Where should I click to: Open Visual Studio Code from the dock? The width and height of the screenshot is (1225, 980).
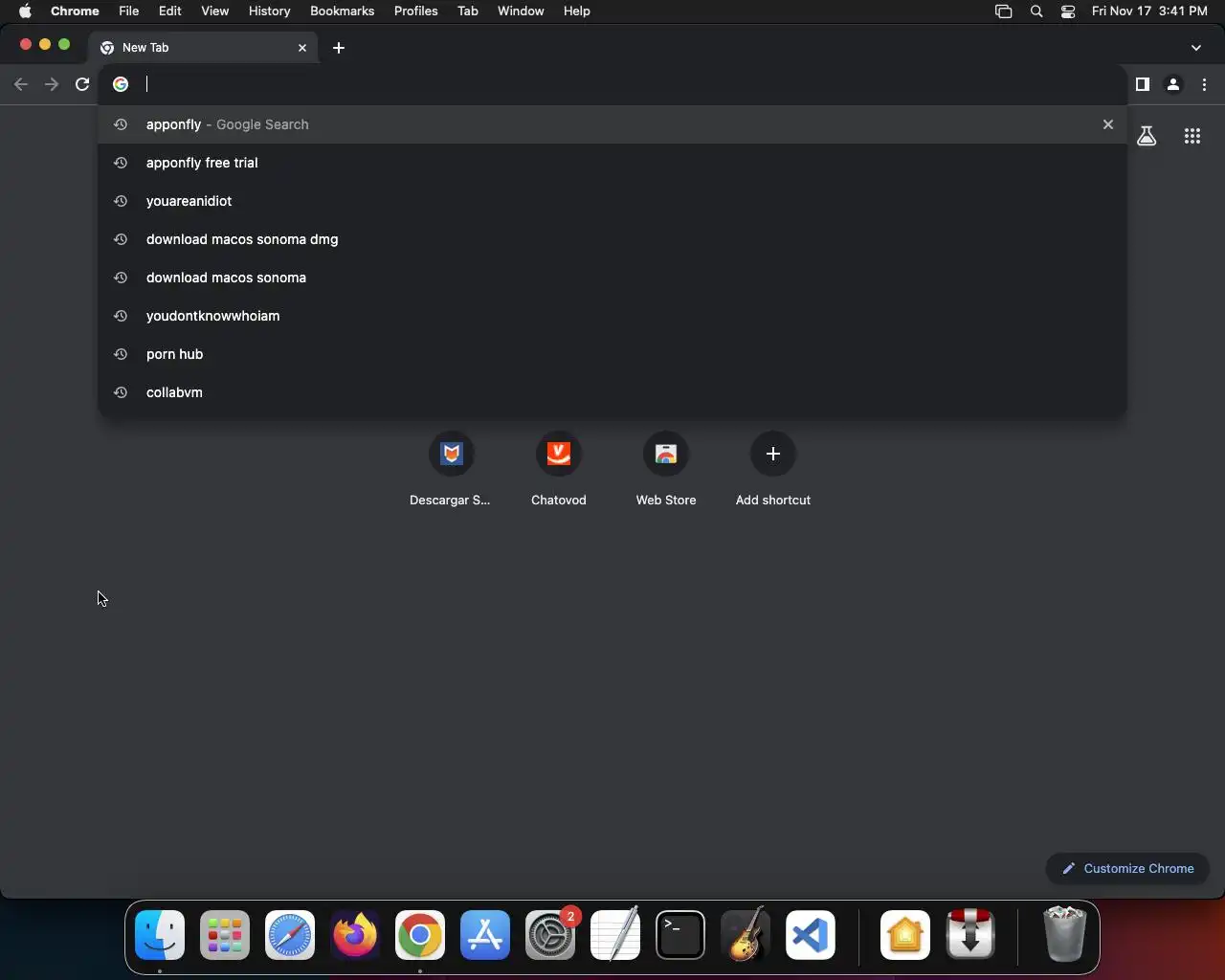[811, 935]
